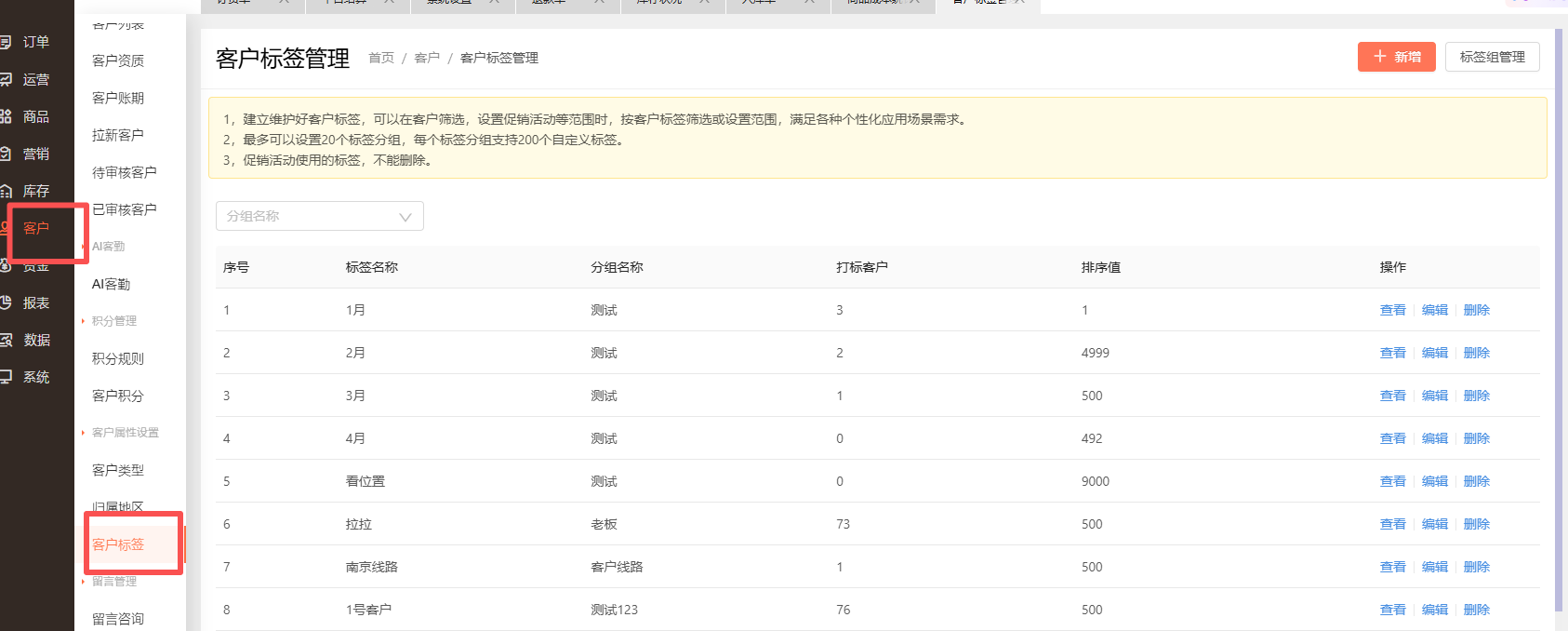
Task: Go to 客户 in the breadcrumb
Action: pos(427,58)
